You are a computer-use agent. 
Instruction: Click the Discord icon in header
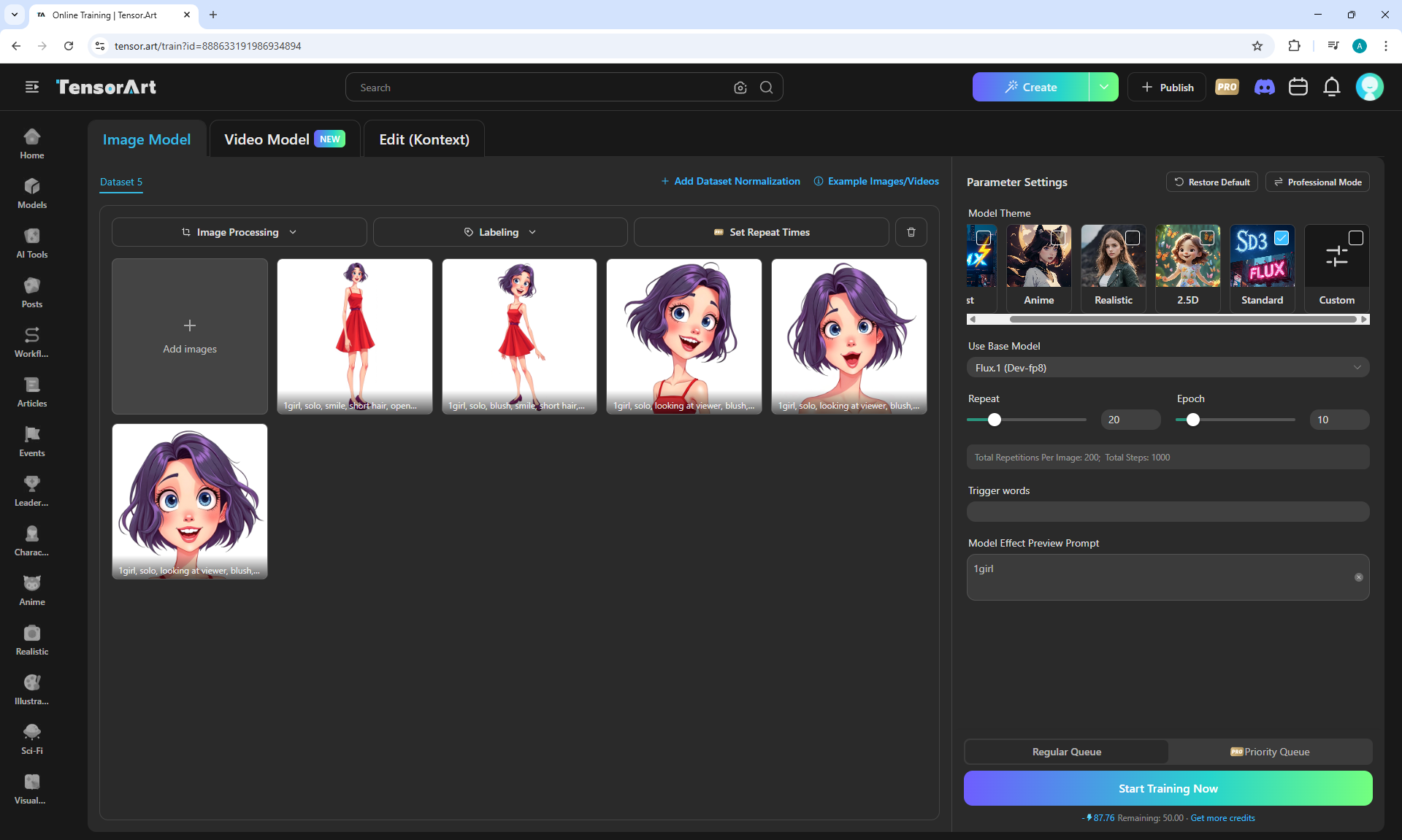[x=1264, y=88]
